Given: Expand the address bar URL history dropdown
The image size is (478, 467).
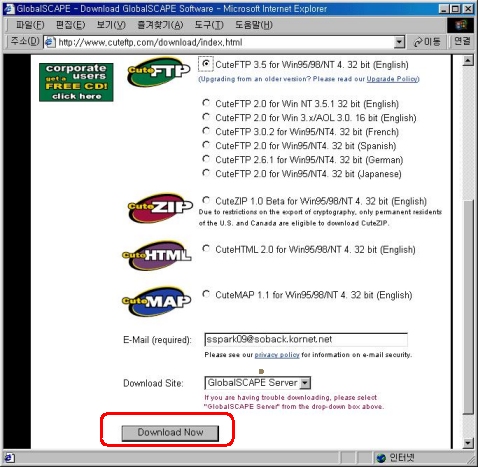Looking at the screenshot, I should point(399,42).
